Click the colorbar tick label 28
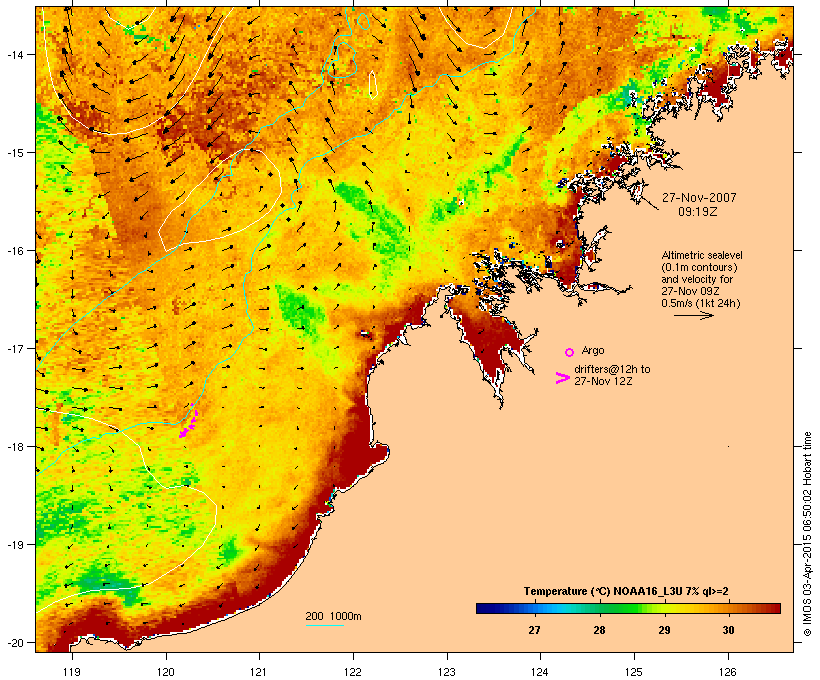Image resolution: width=820 pixels, height=680 pixels. 599,630
